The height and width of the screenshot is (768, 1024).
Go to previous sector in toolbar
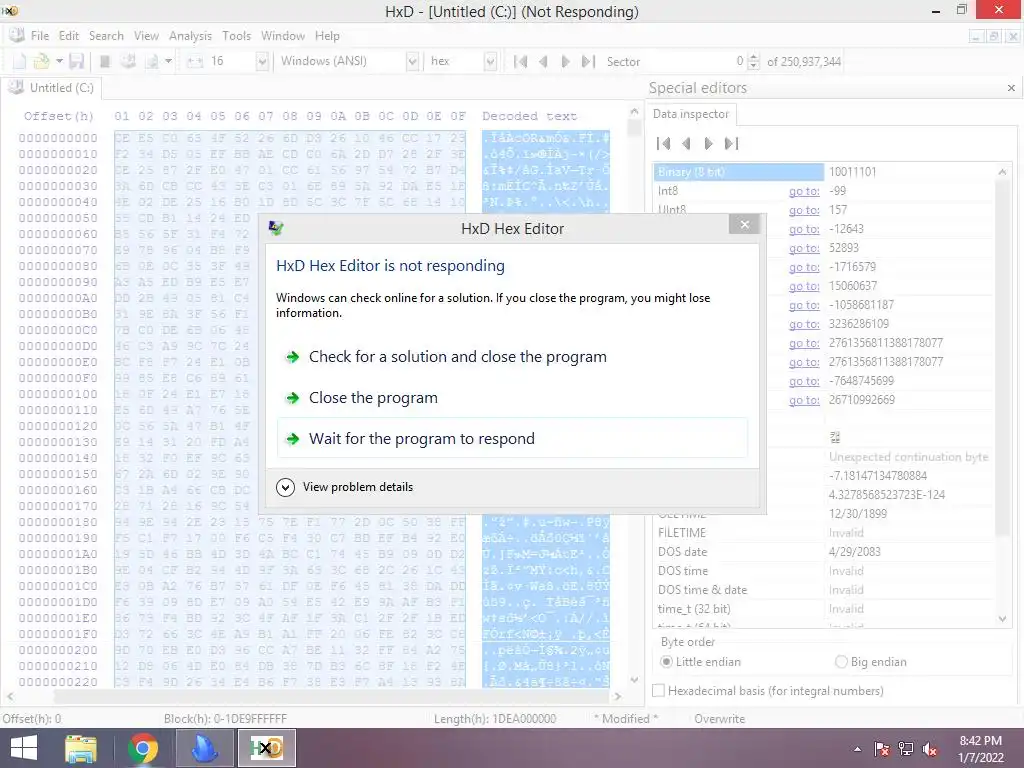click(543, 61)
